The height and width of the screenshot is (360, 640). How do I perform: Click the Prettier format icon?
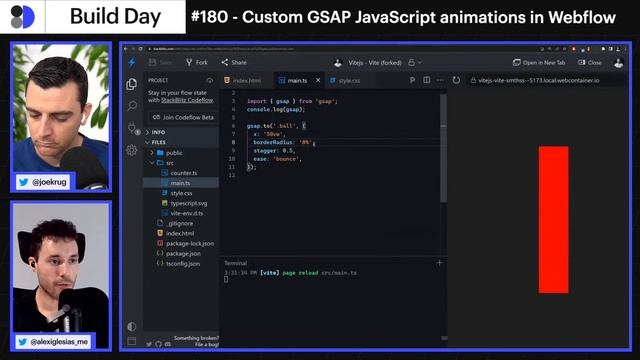(x=412, y=80)
